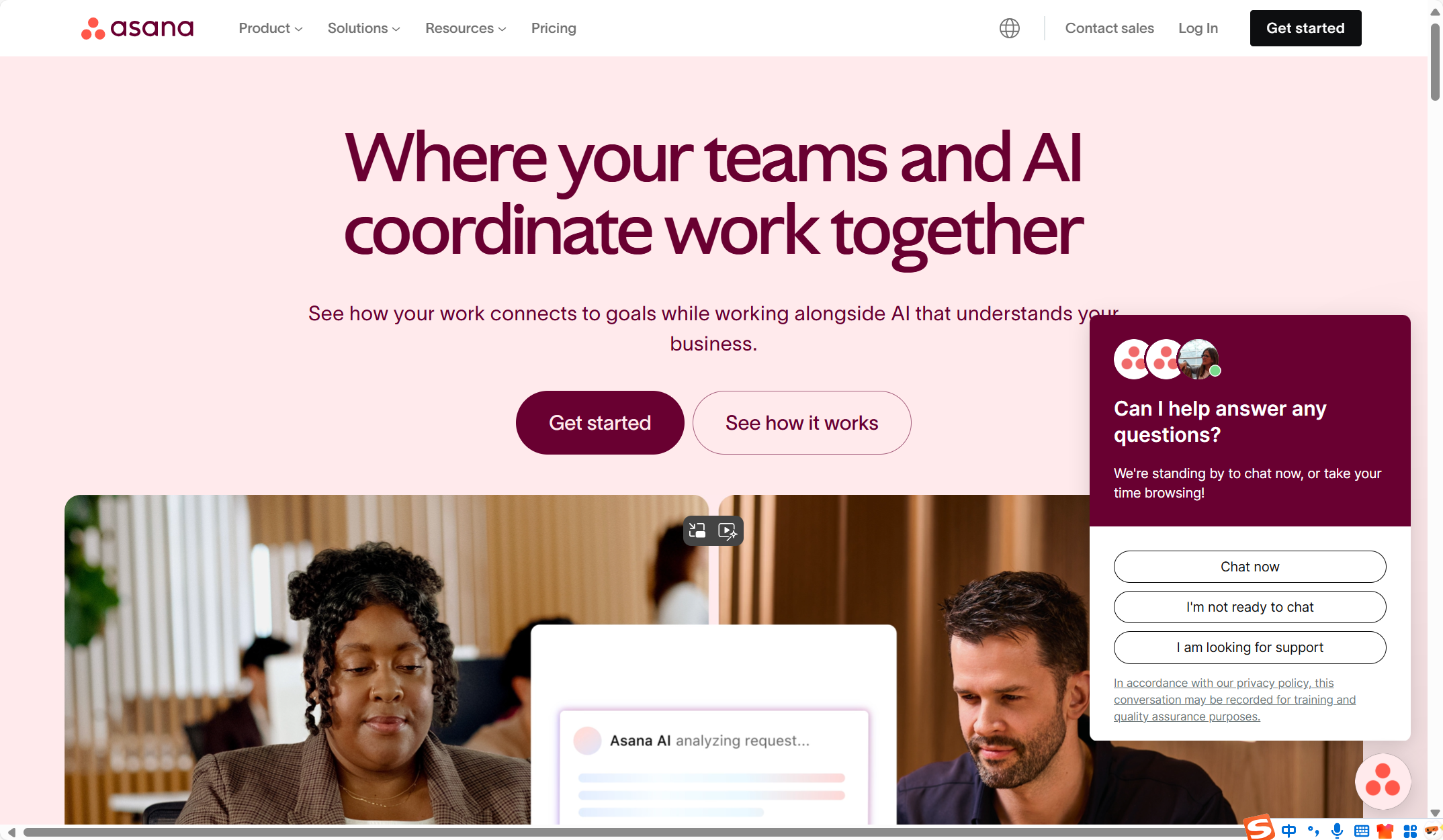Open the globe language selector icon
This screenshot has width=1443, height=840.
[1009, 28]
